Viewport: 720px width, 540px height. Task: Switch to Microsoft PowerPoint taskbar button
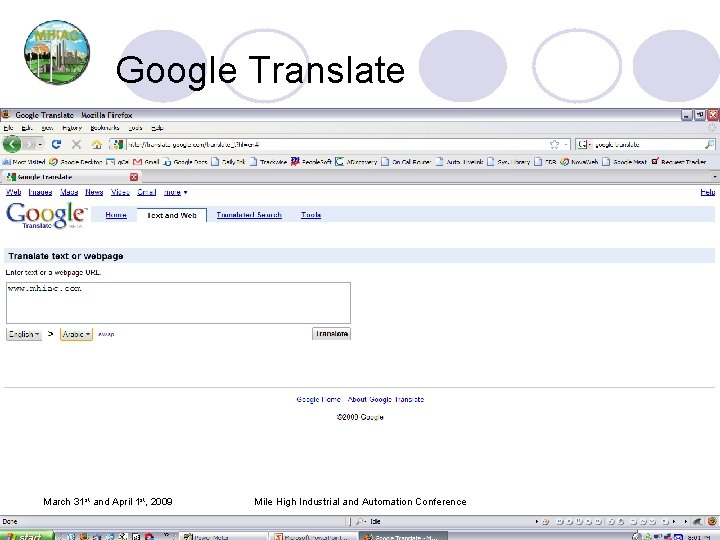click(312, 536)
